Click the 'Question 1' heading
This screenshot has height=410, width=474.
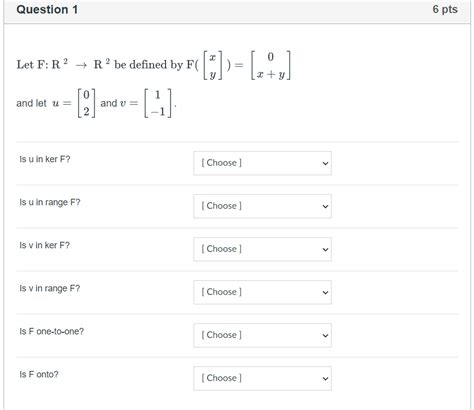click(47, 10)
